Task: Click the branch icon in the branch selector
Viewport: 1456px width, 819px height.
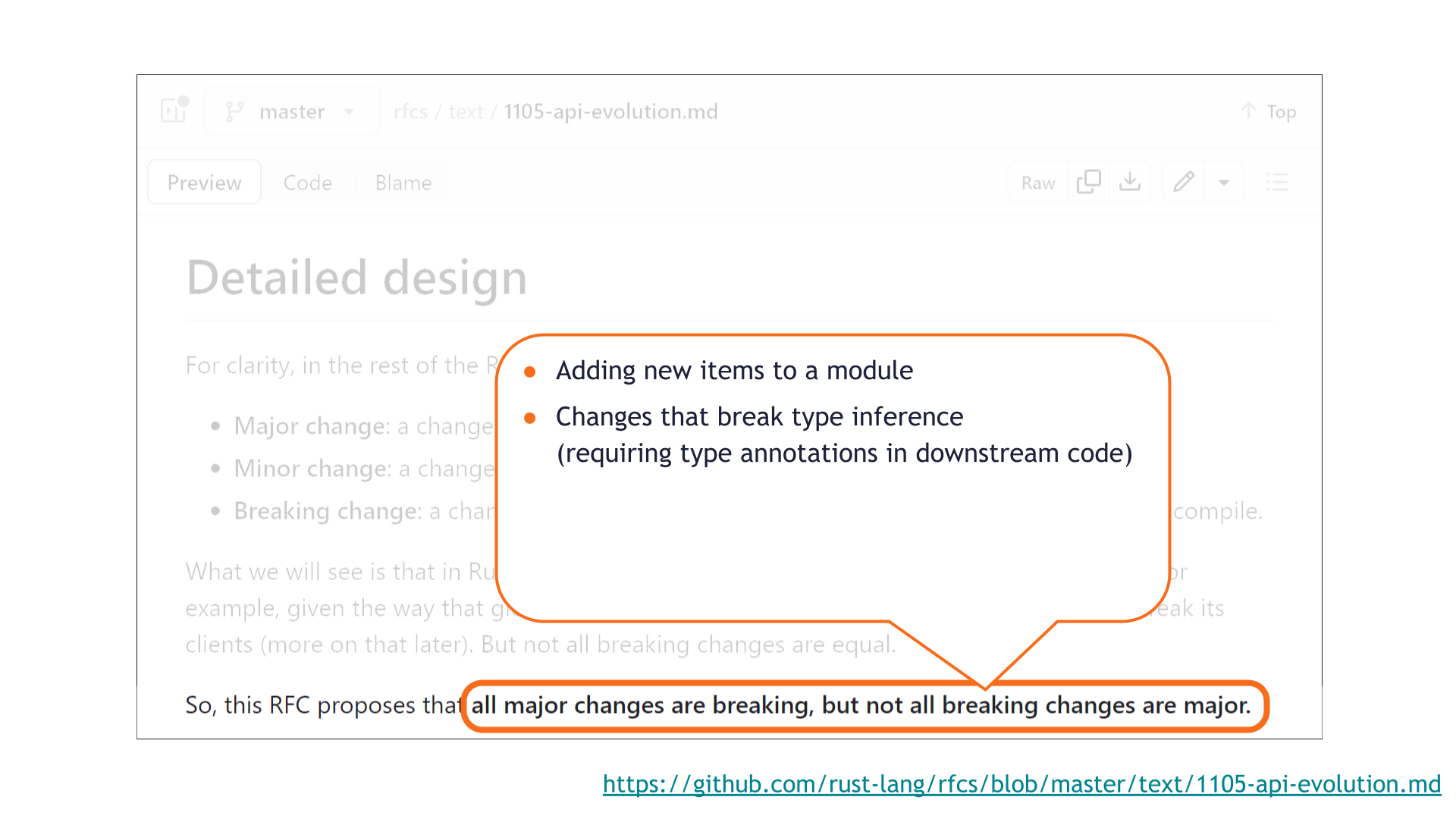Action: click(x=235, y=111)
